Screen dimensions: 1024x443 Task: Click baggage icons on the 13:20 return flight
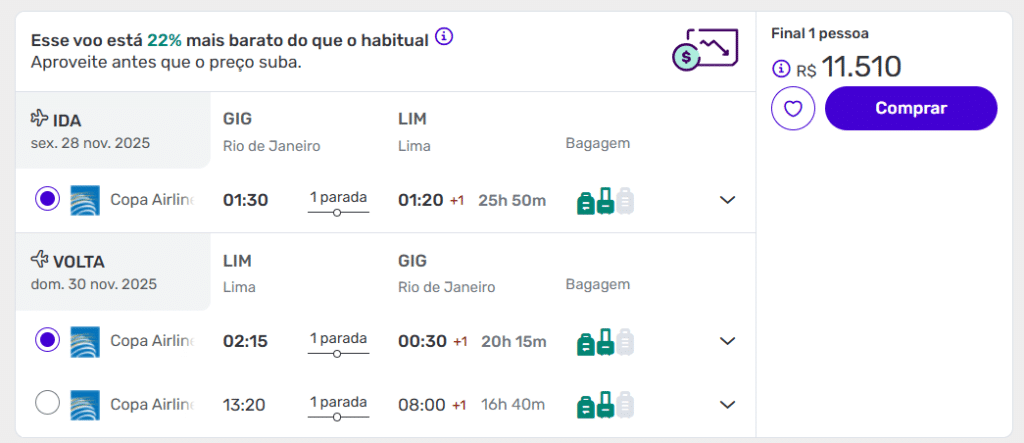pyautogui.click(x=605, y=405)
